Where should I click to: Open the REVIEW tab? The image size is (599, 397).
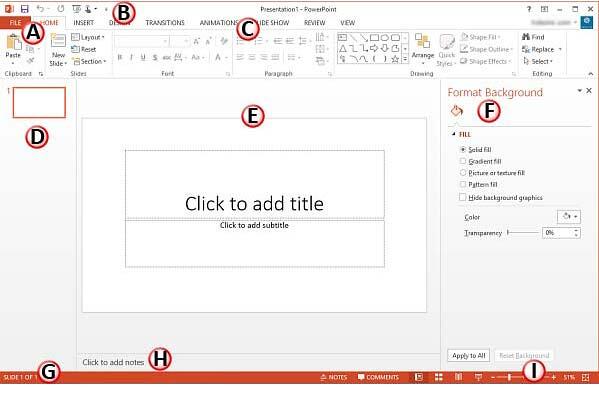(x=314, y=23)
